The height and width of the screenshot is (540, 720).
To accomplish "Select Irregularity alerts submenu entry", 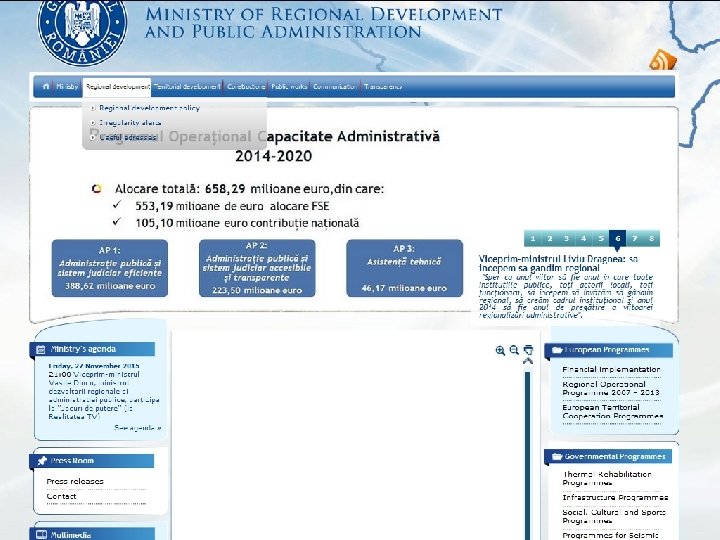I will (x=130, y=123).
